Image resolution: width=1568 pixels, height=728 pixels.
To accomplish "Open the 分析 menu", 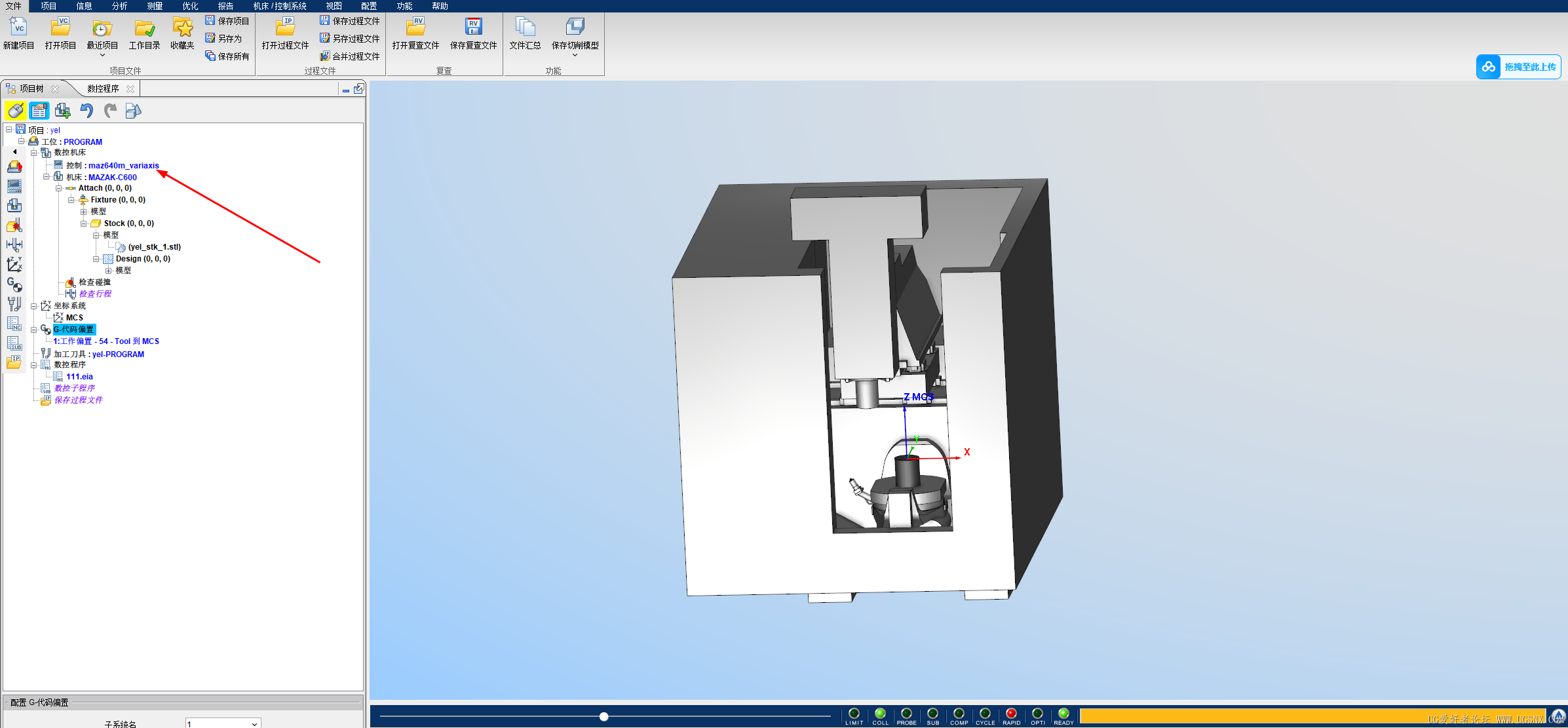I will pyautogui.click(x=119, y=6).
